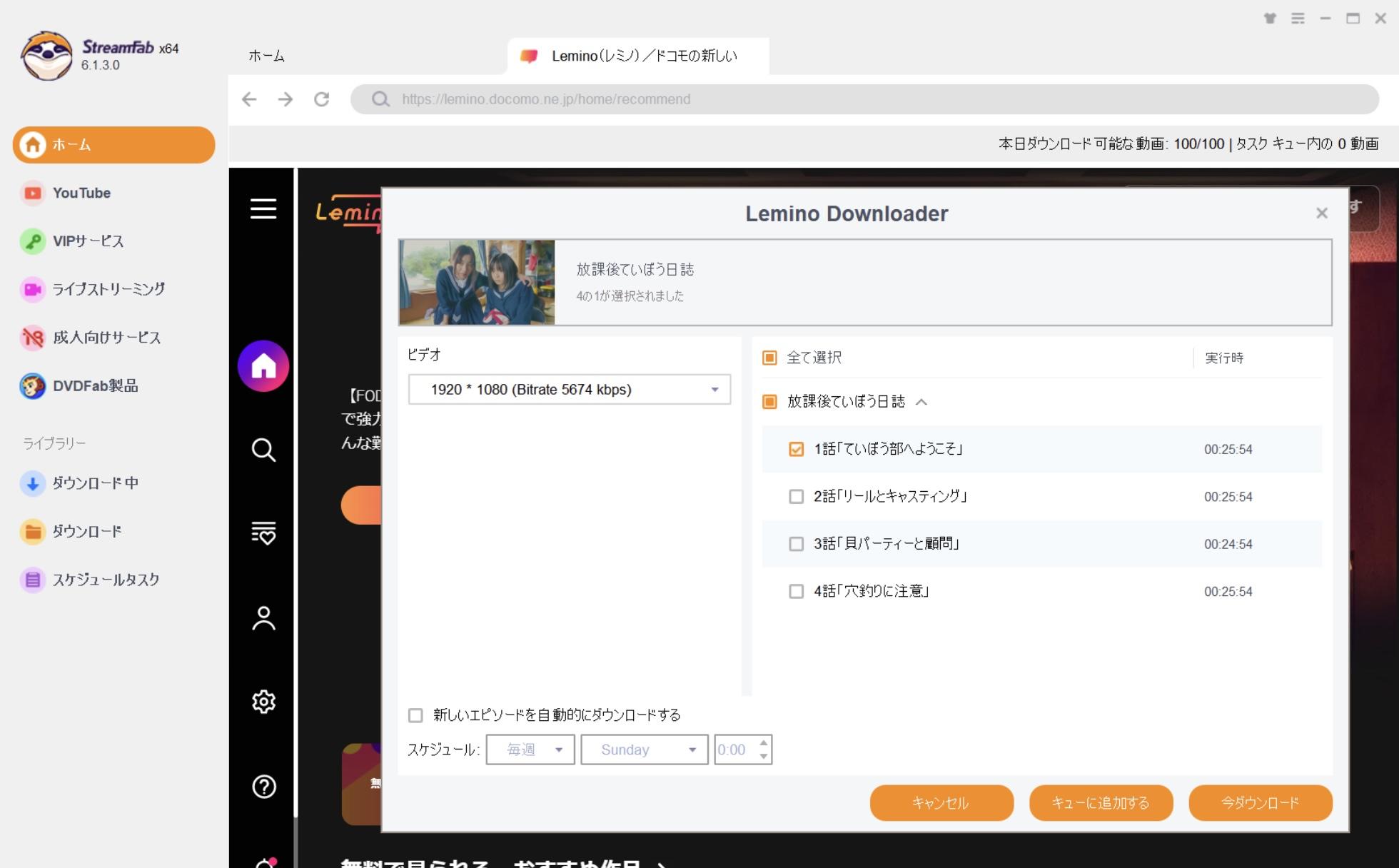Image resolution: width=1399 pixels, height=868 pixels.
Task: Click the VIPサービス key icon
Action: click(x=32, y=241)
